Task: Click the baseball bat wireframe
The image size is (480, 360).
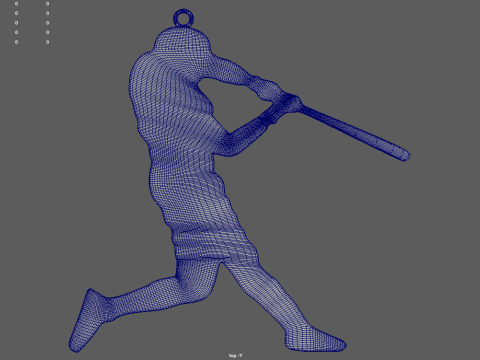Action: 356,133
